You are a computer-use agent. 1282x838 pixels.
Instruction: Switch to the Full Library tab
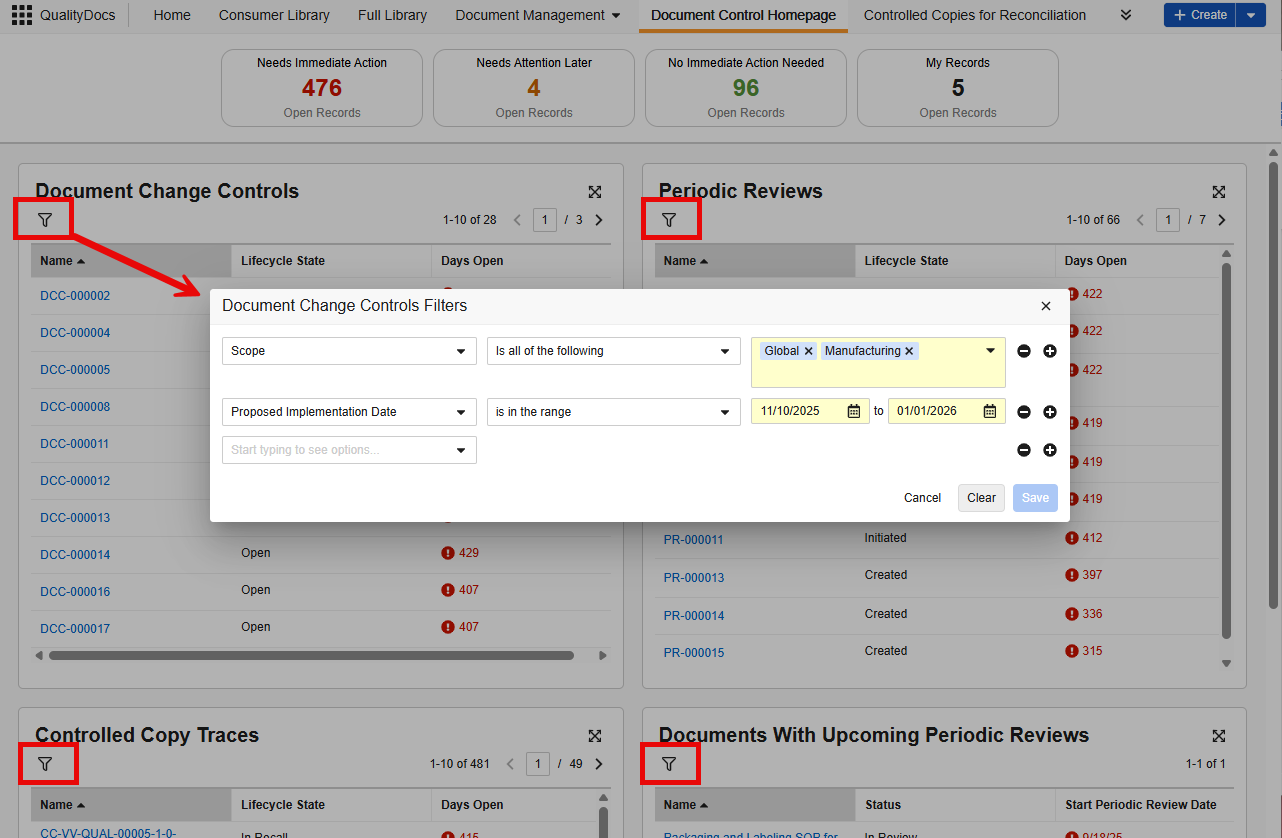pyautogui.click(x=392, y=15)
